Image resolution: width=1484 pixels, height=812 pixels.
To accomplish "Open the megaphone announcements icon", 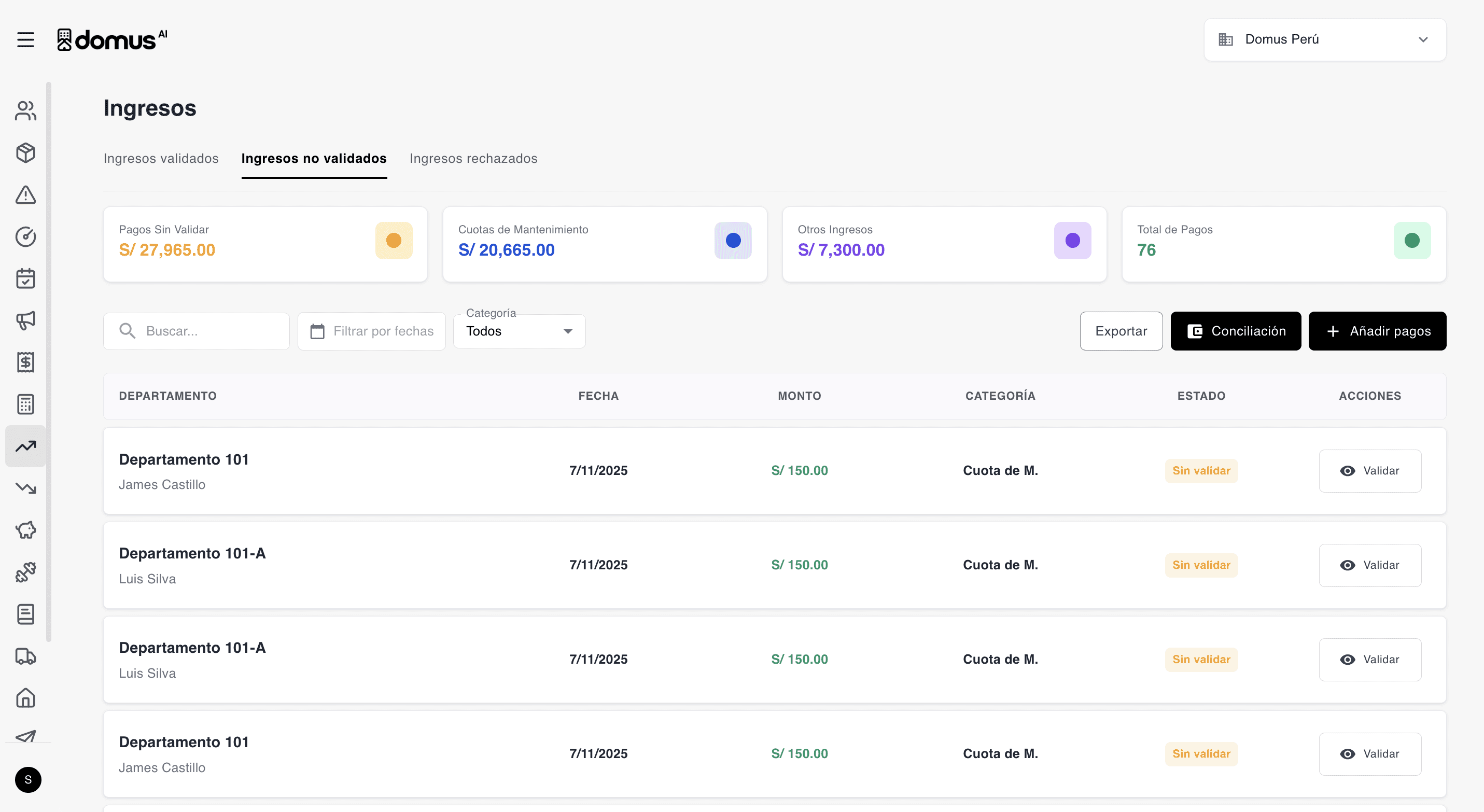I will tap(25, 320).
